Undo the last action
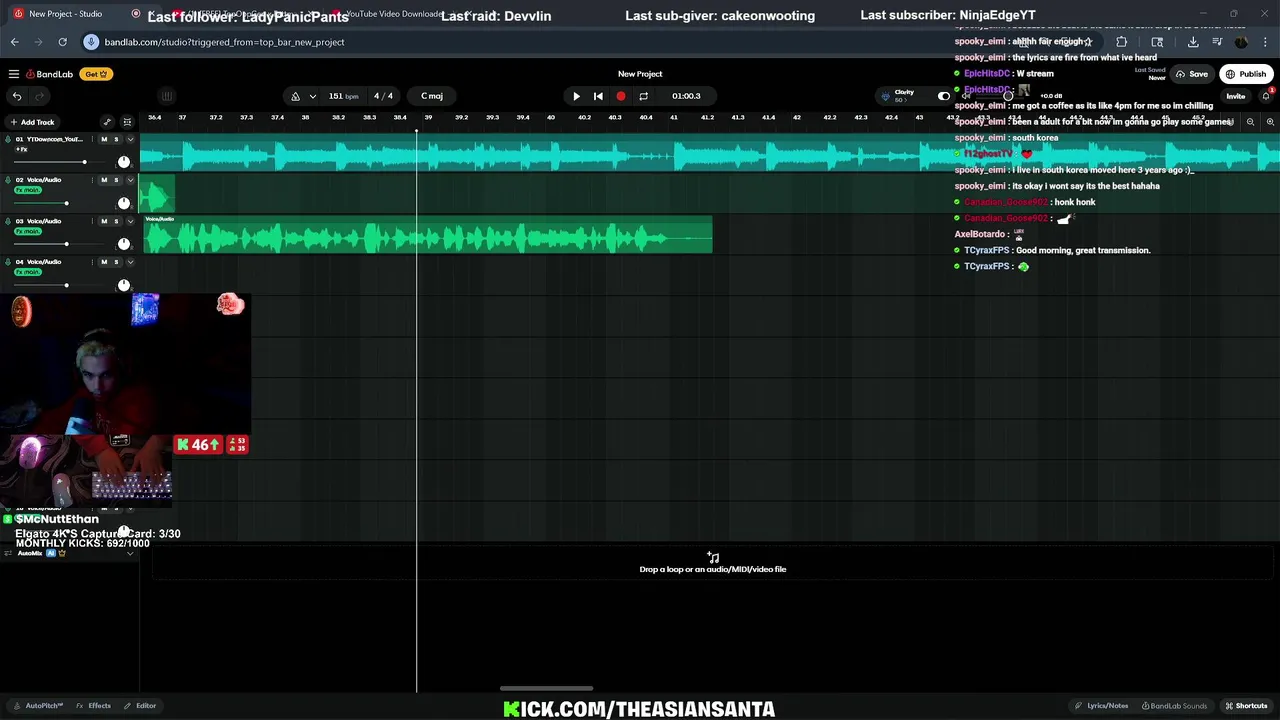The width and height of the screenshot is (1280, 720). point(17,96)
